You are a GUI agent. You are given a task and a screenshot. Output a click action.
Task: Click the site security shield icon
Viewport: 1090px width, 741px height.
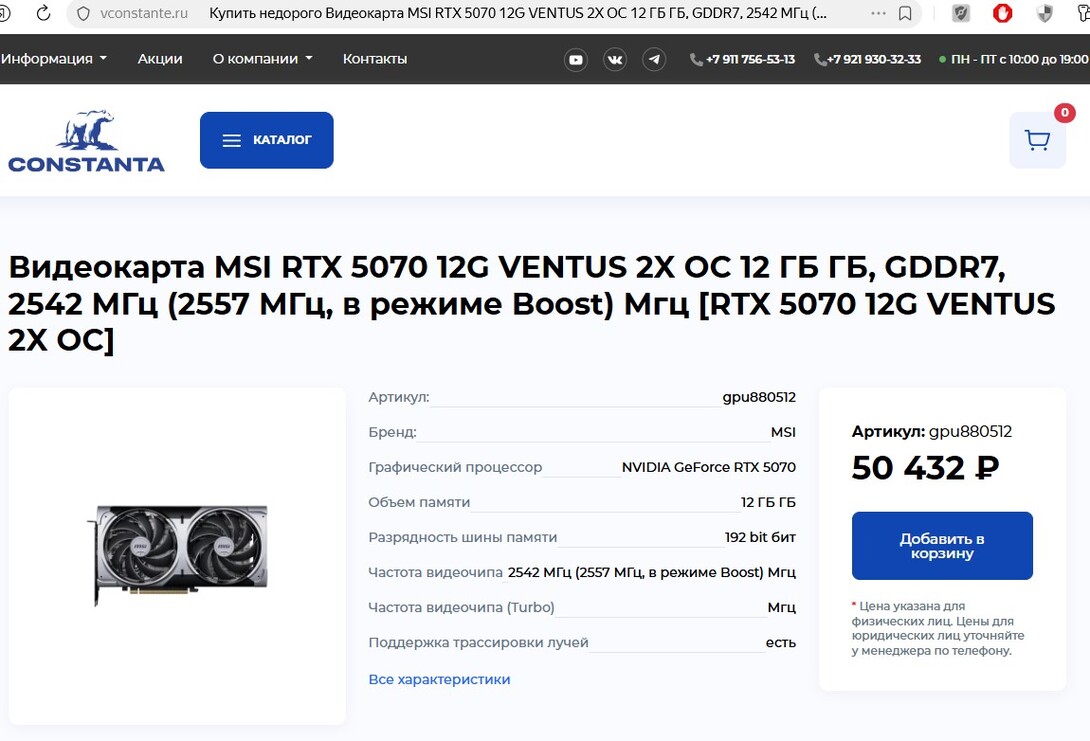[x=83, y=14]
